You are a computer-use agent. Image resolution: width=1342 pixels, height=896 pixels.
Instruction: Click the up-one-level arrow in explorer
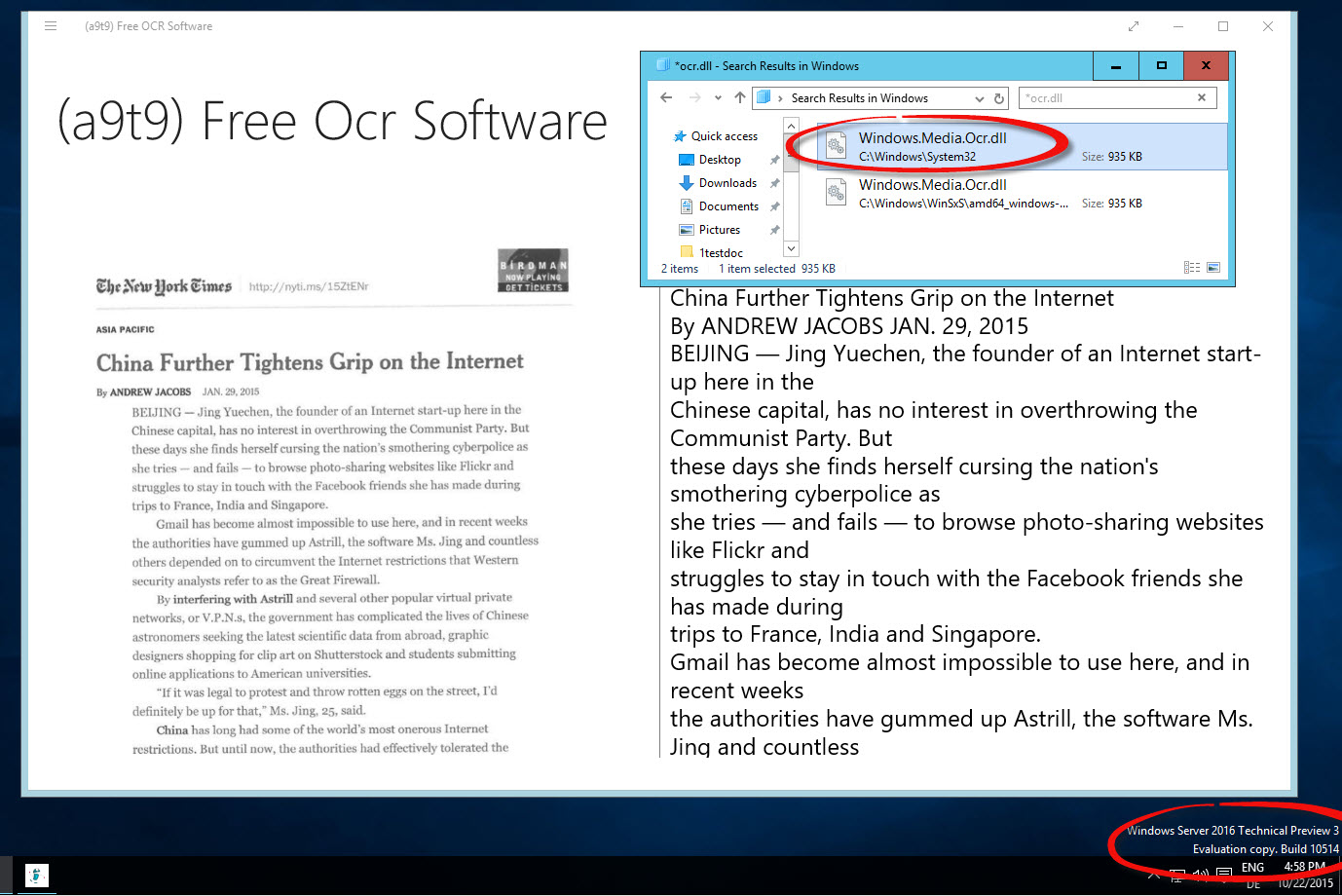(740, 97)
